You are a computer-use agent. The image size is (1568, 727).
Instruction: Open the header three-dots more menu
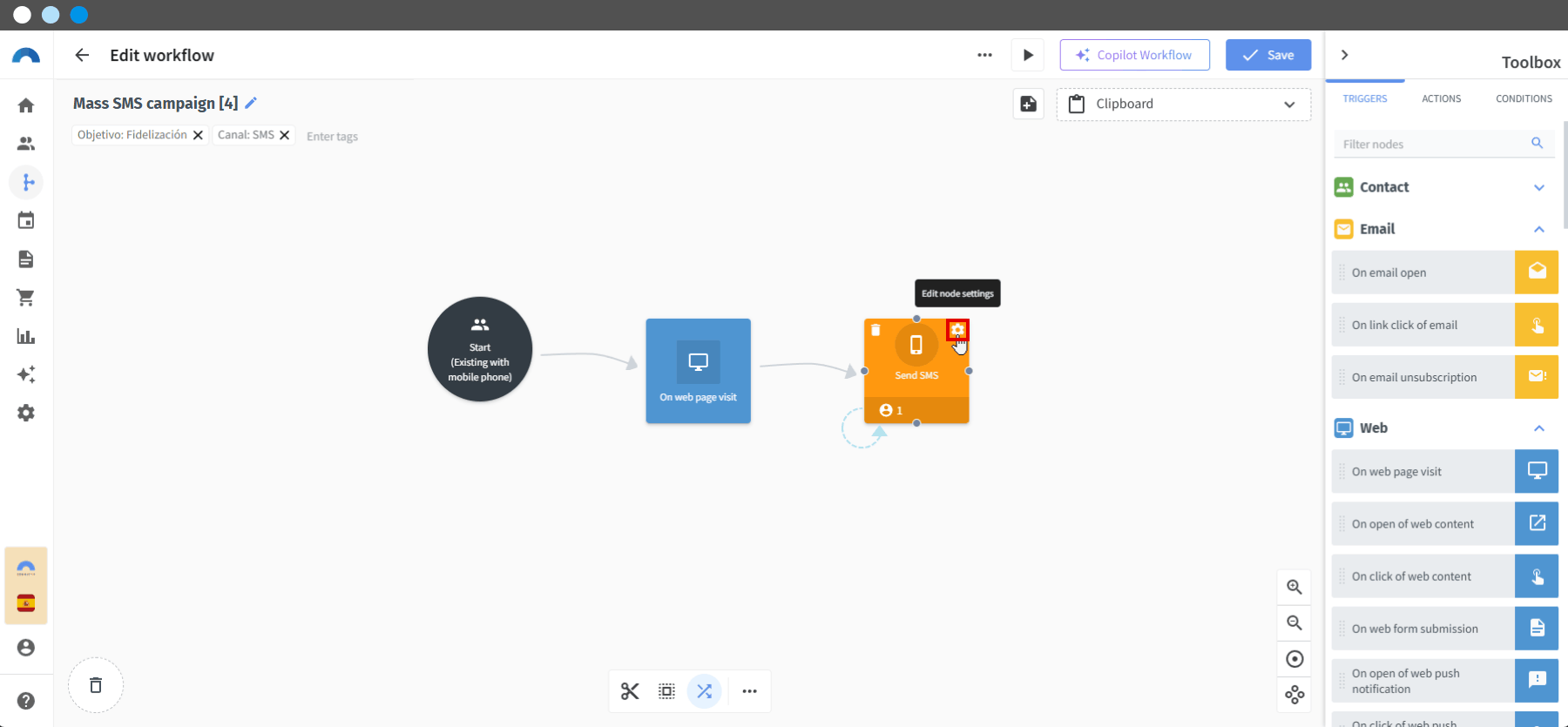coord(984,55)
